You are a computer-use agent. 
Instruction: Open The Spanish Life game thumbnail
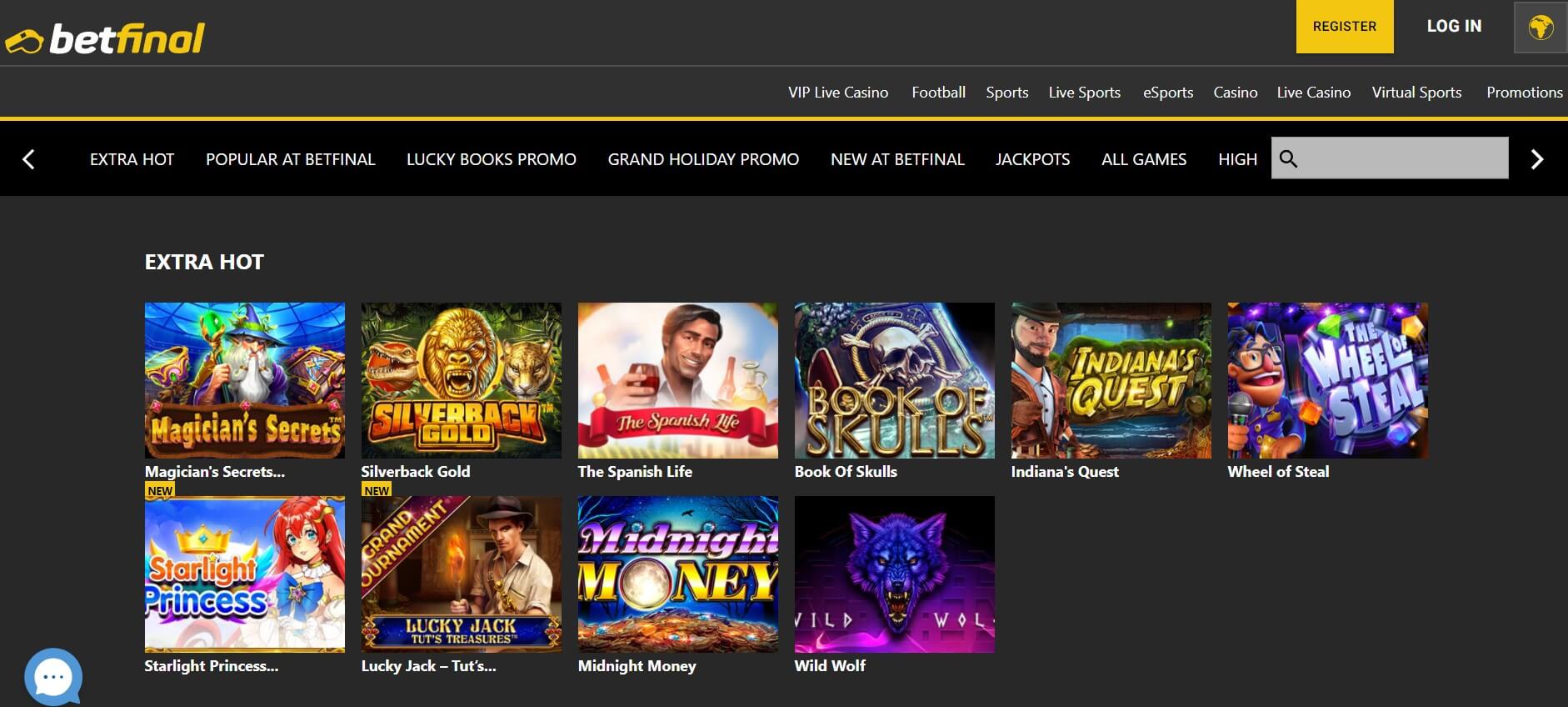pyautogui.click(x=678, y=380)
